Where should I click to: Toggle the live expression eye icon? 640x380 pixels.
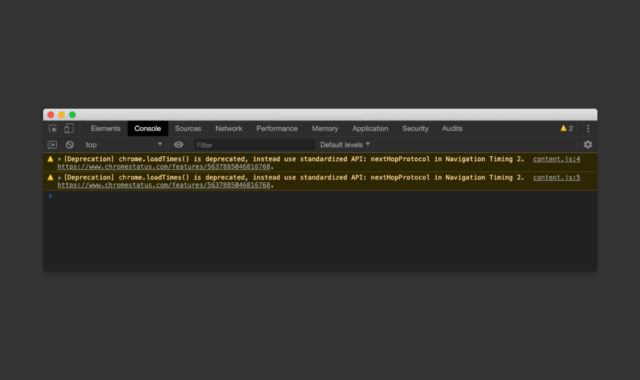tap(178, 144)
